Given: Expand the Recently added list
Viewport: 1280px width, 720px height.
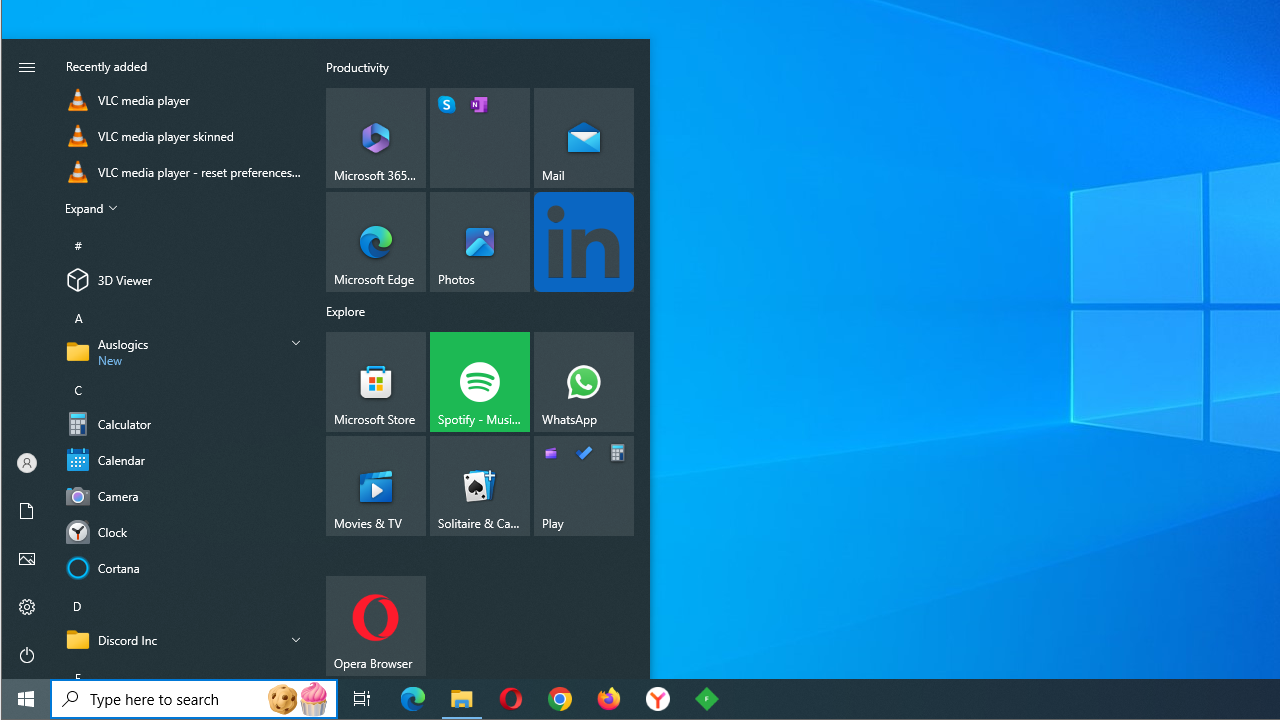Looking at the screenshot, I should tap(91, 209).
